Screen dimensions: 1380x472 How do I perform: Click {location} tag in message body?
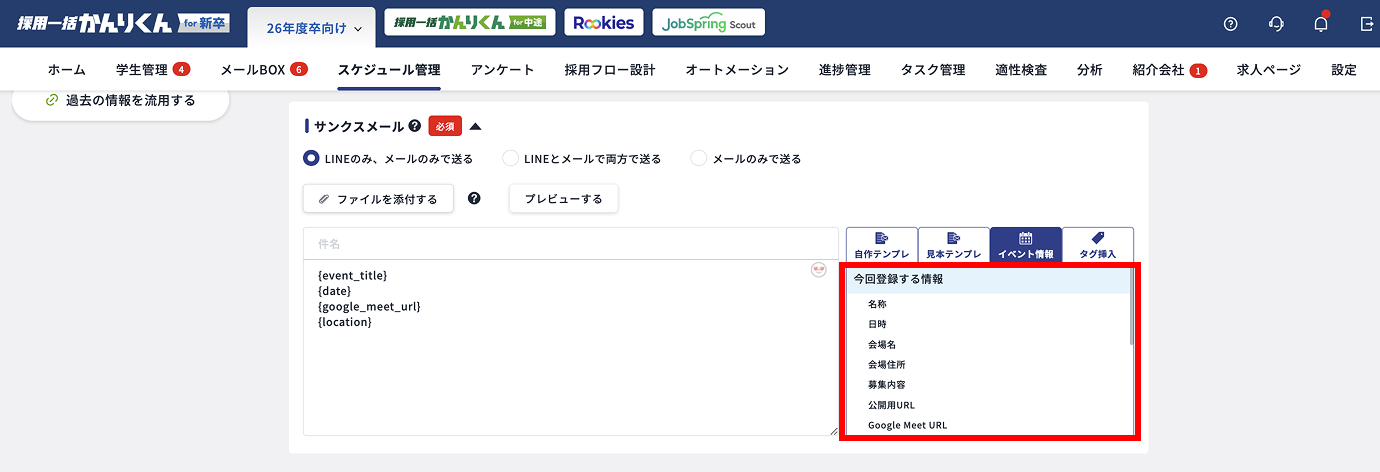[x=344, y=322]
